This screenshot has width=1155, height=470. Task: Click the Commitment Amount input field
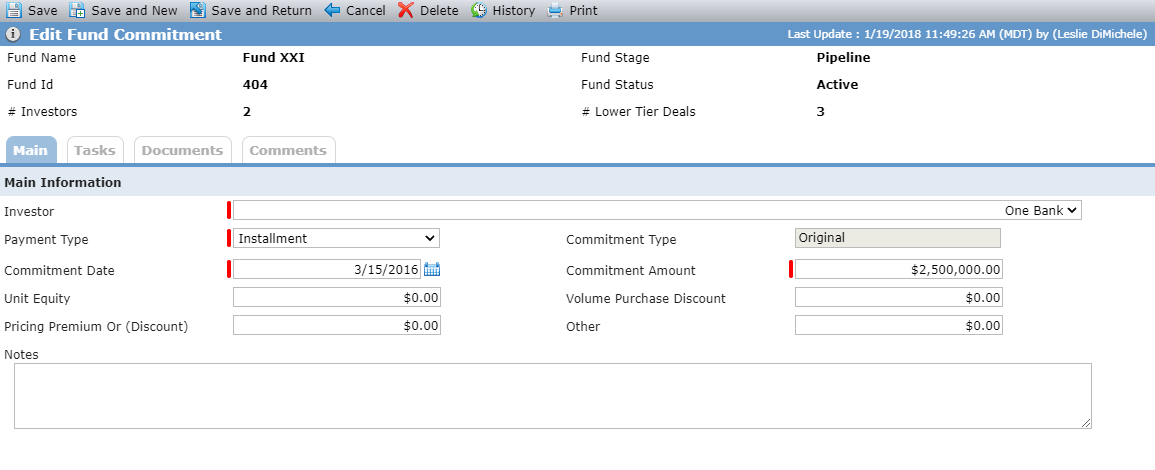(x=899, y=270)
